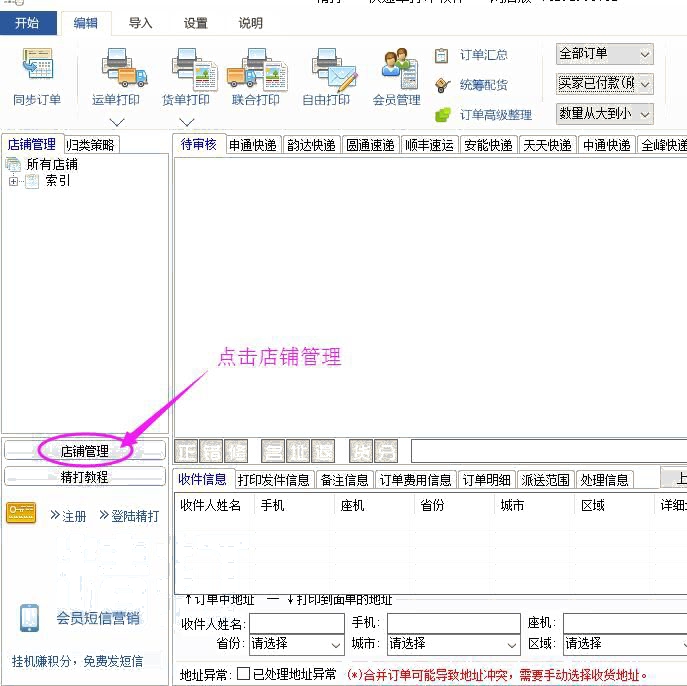Open the 区域 请选择 dropdown
The image size is (687, 686).
pos(625,644)
